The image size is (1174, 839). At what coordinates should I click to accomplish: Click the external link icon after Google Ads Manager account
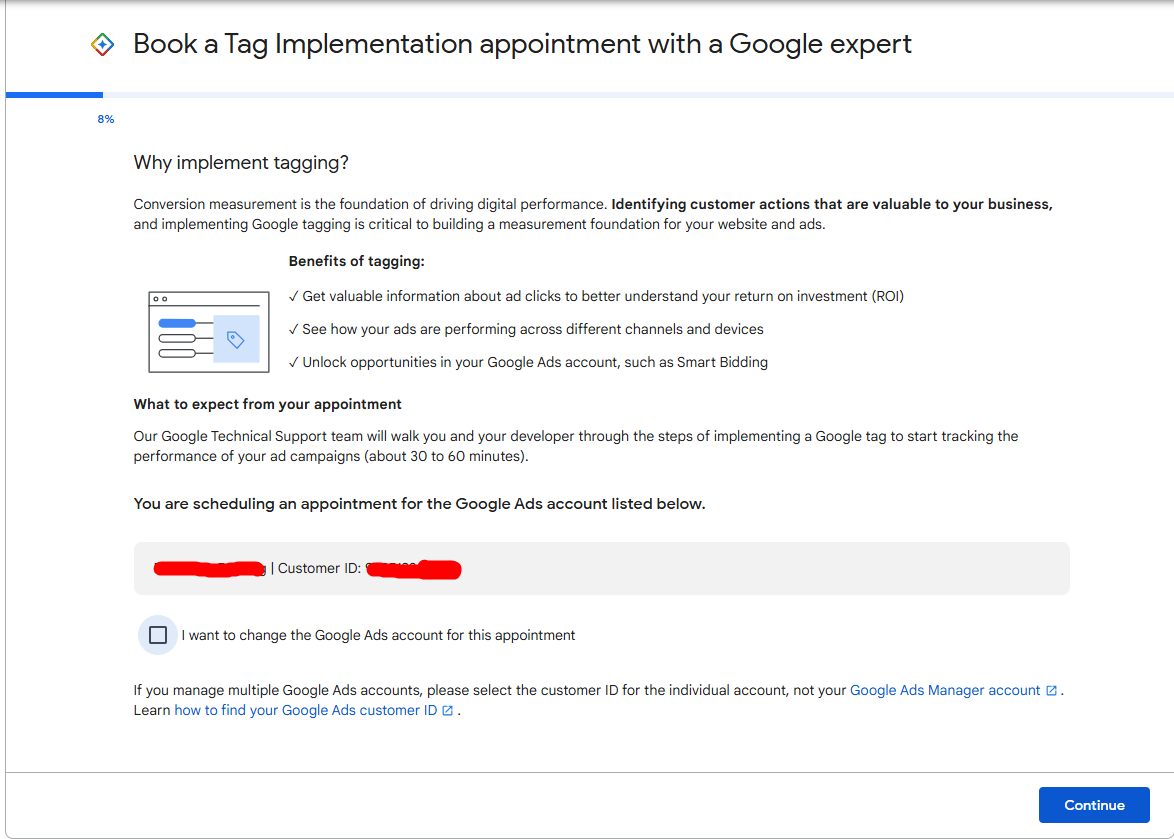1053,690
